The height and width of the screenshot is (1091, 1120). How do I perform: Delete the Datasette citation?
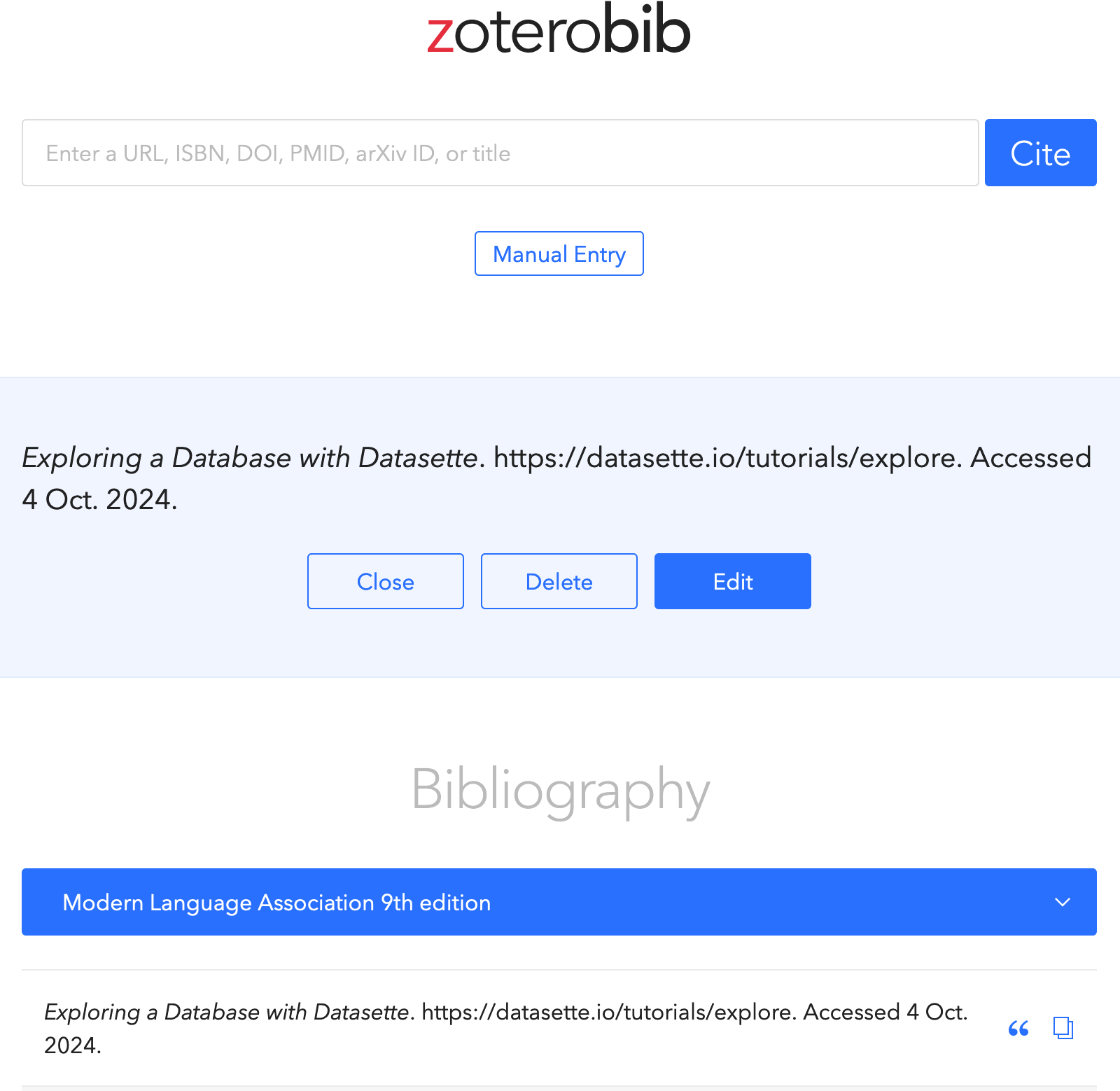coord(559,581)
